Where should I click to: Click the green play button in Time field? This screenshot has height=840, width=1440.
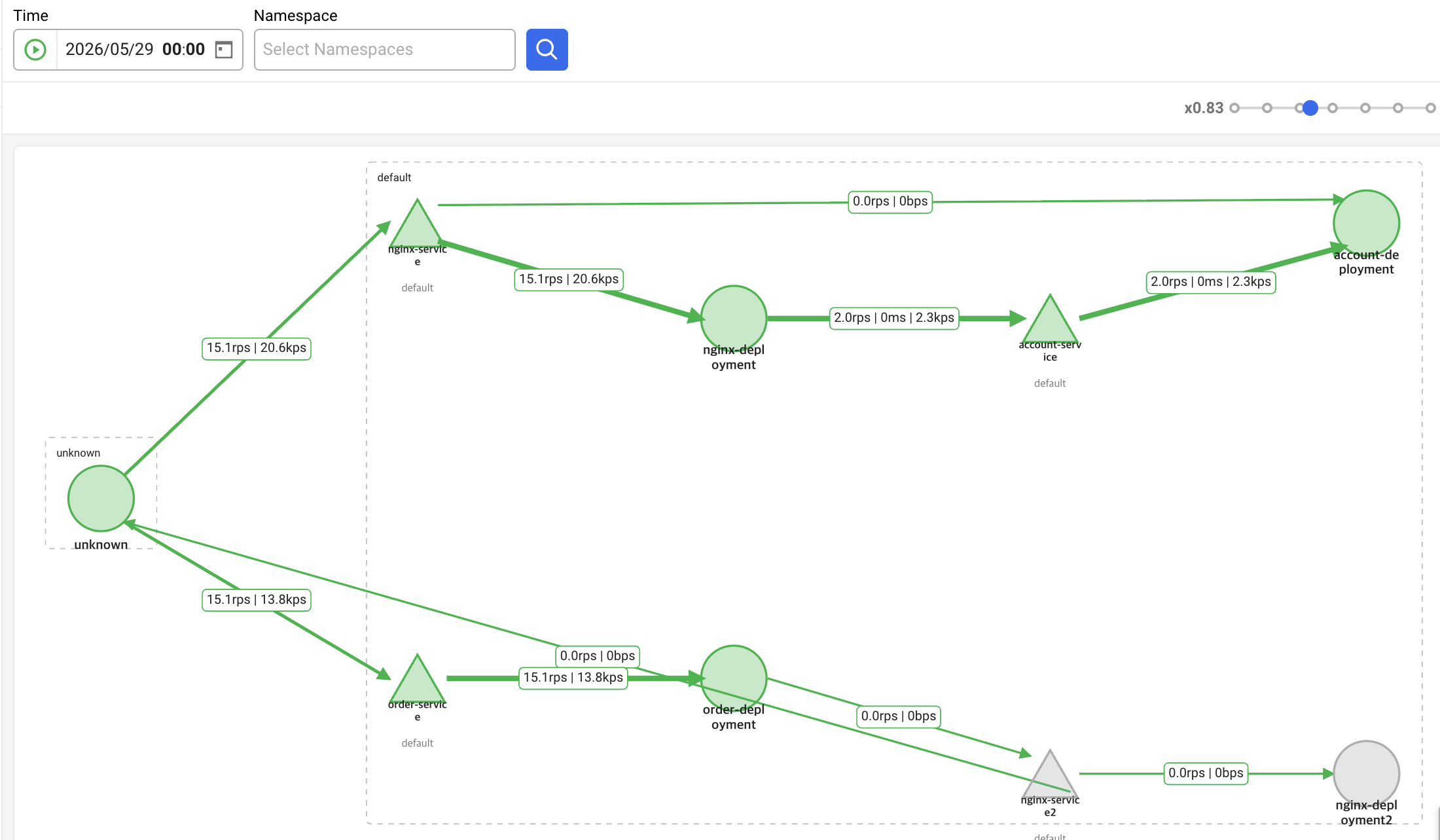pos(35,50)
